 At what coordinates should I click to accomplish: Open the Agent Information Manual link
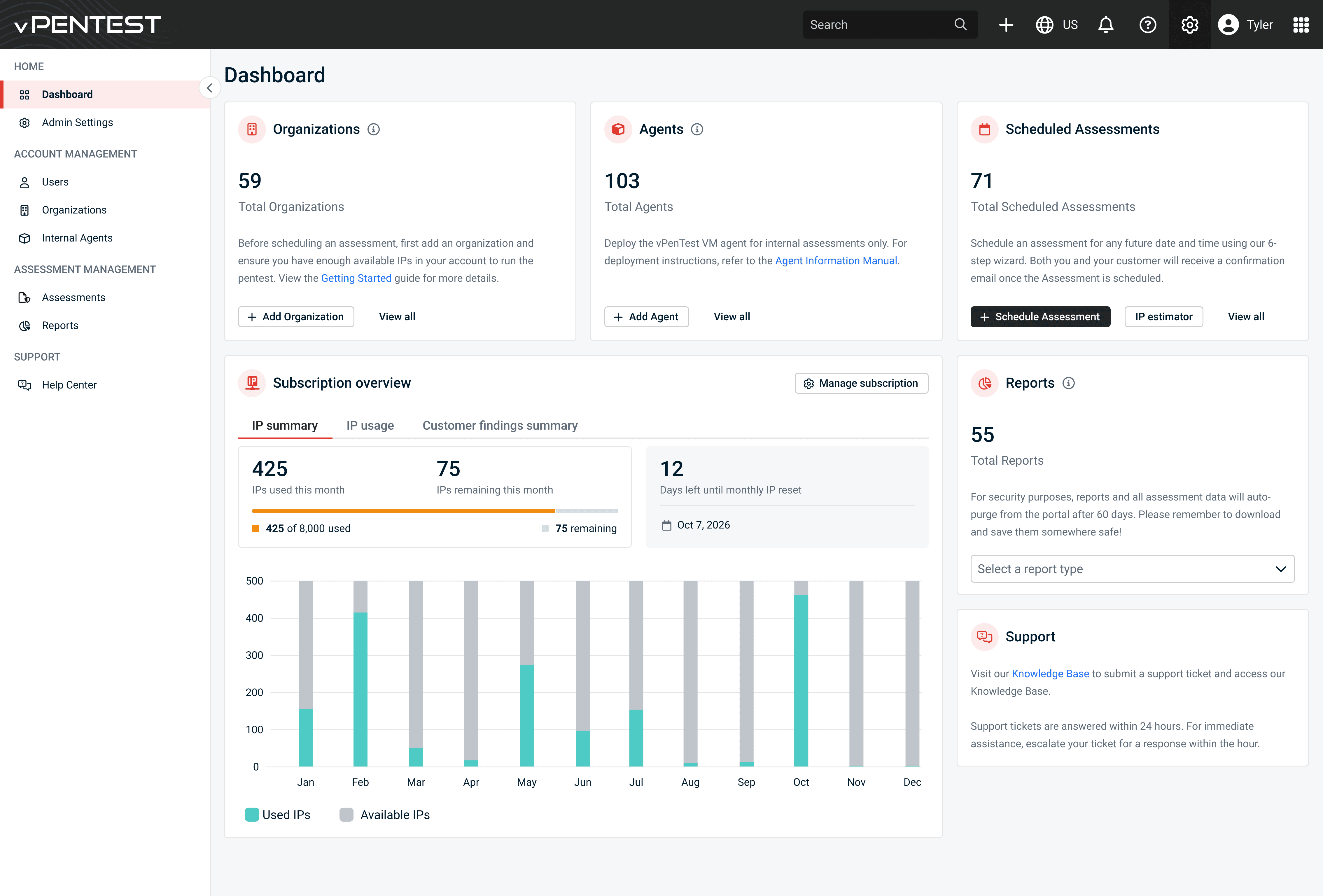coord(836,261)
